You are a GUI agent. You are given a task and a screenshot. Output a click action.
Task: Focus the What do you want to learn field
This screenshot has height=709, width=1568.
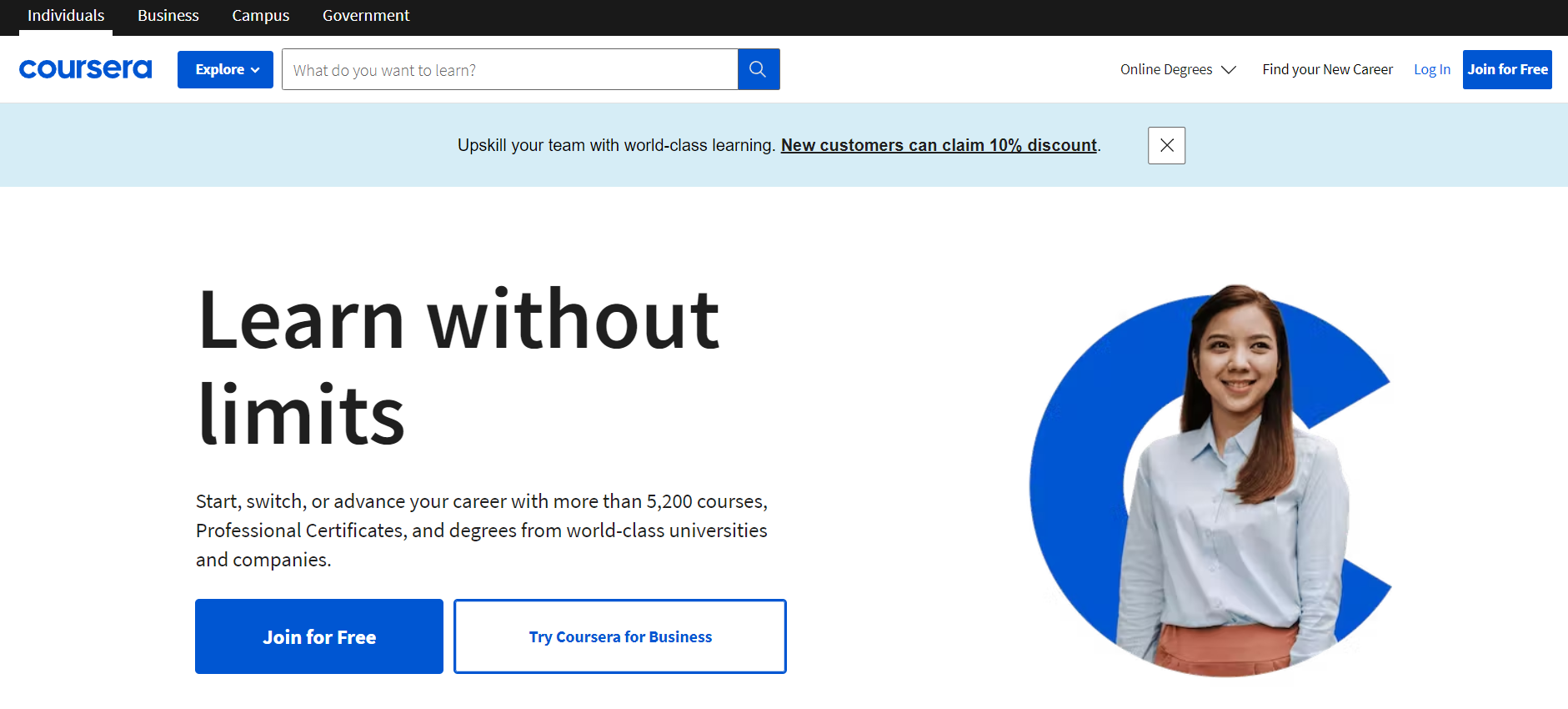(509, 70)
